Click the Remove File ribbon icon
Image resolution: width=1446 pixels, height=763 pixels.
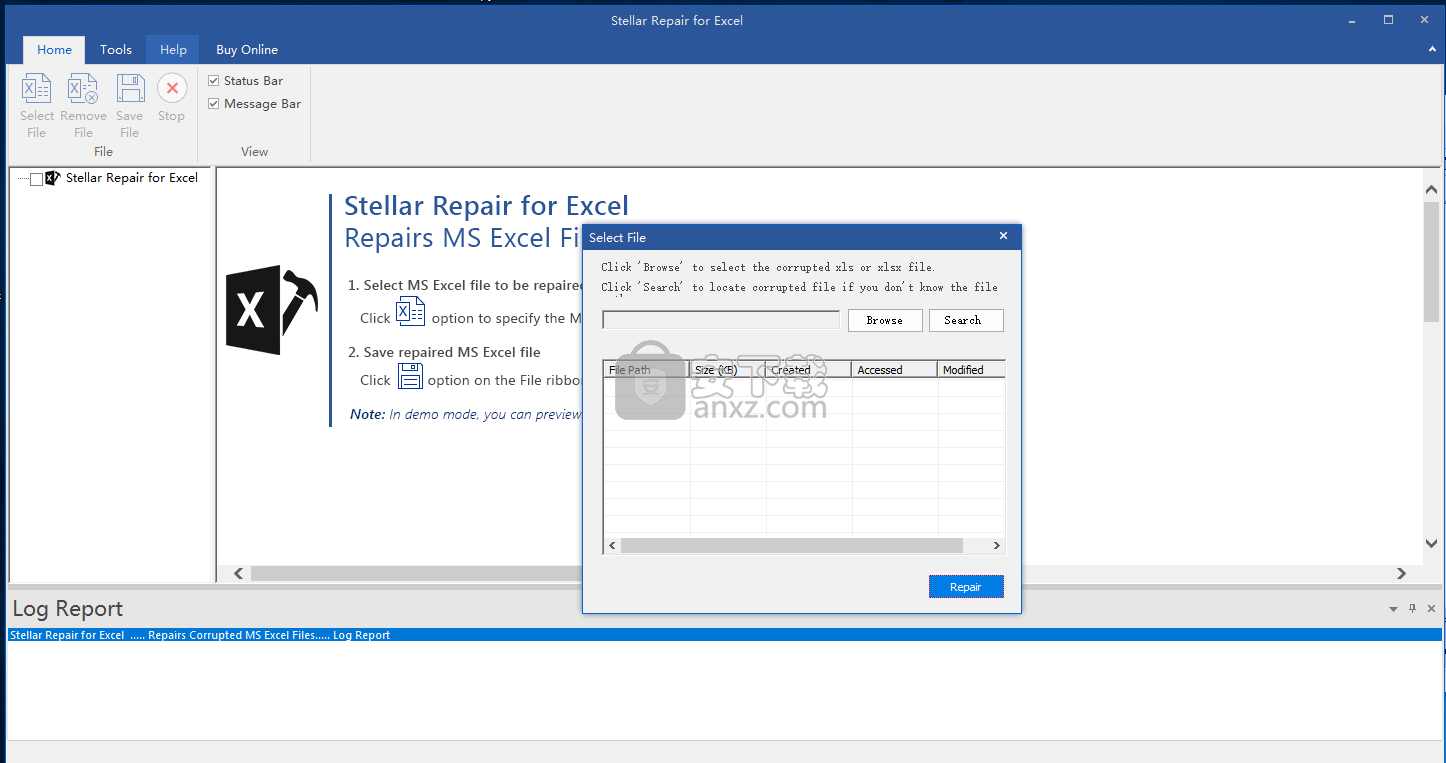click(x=83, y=89)
